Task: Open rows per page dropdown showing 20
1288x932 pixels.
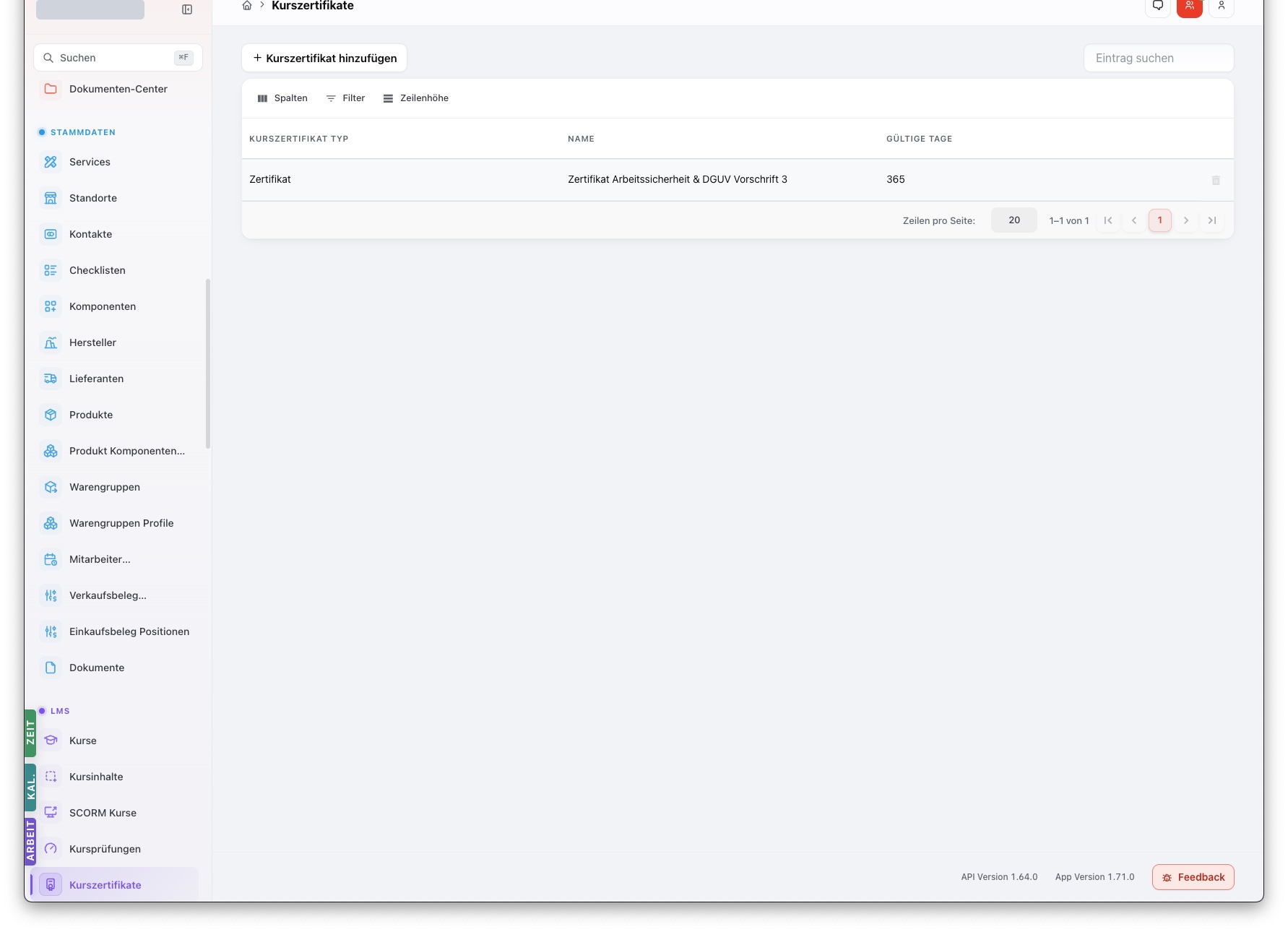Action: tap(1014, 220)
